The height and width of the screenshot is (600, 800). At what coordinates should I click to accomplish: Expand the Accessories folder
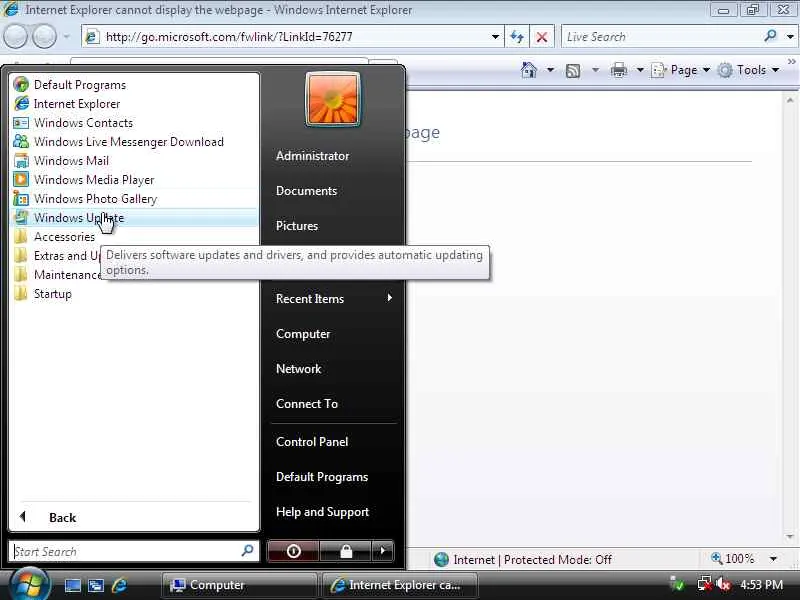(x=134, y=237)
